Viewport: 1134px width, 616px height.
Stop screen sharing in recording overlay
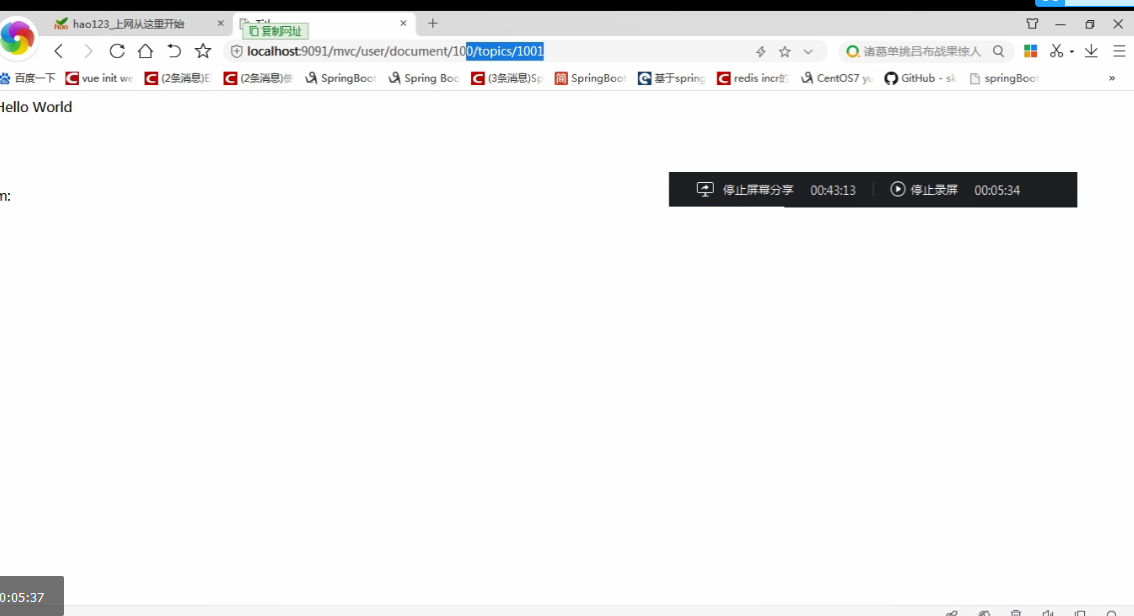tap(745, 189)
